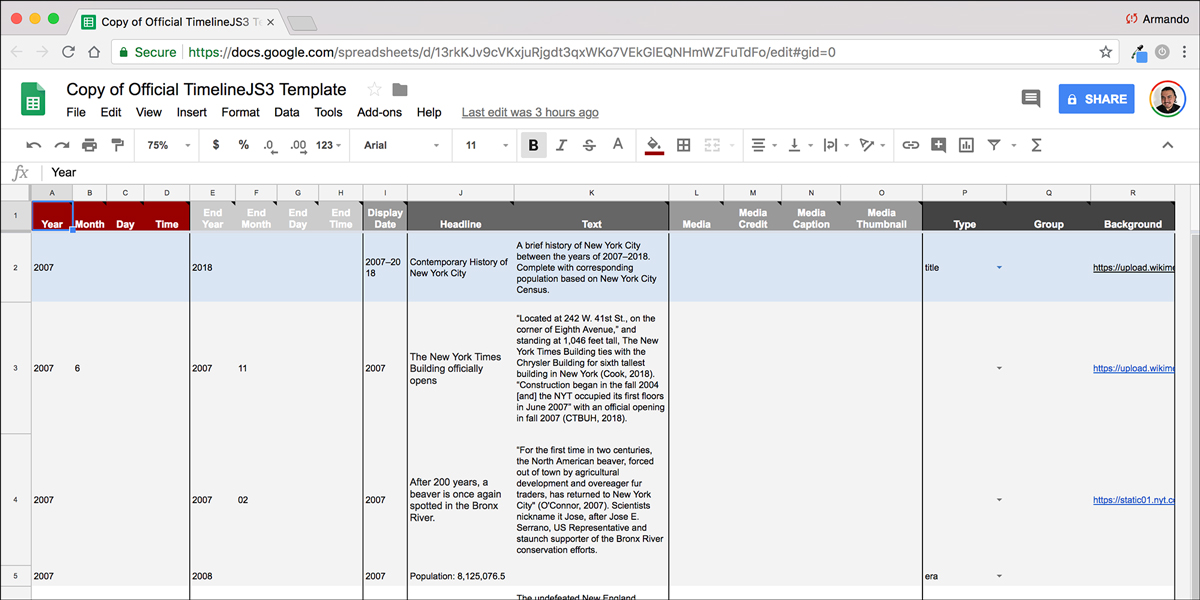Click the print icon
Image resolution: width=1200 pixels, height=600 pixels.
point(90,145)
